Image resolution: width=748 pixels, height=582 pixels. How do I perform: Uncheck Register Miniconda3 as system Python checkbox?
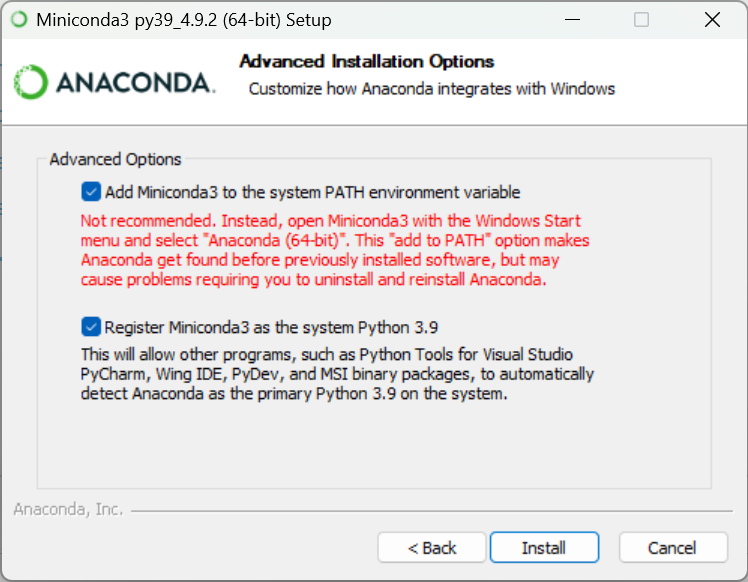click(91, 327)
